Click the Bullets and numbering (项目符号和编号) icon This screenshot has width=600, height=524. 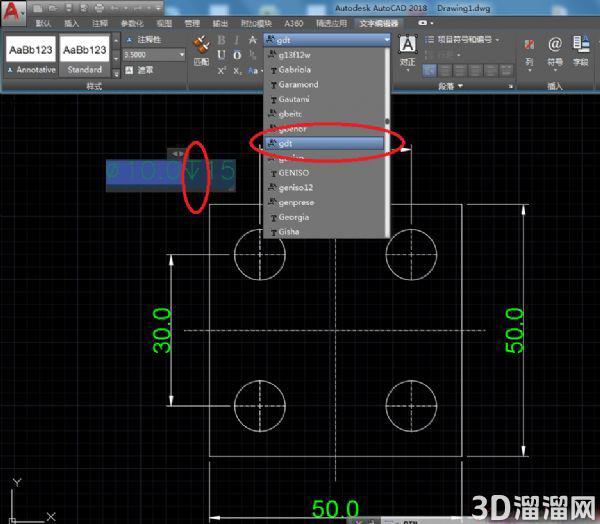(430, 39)
